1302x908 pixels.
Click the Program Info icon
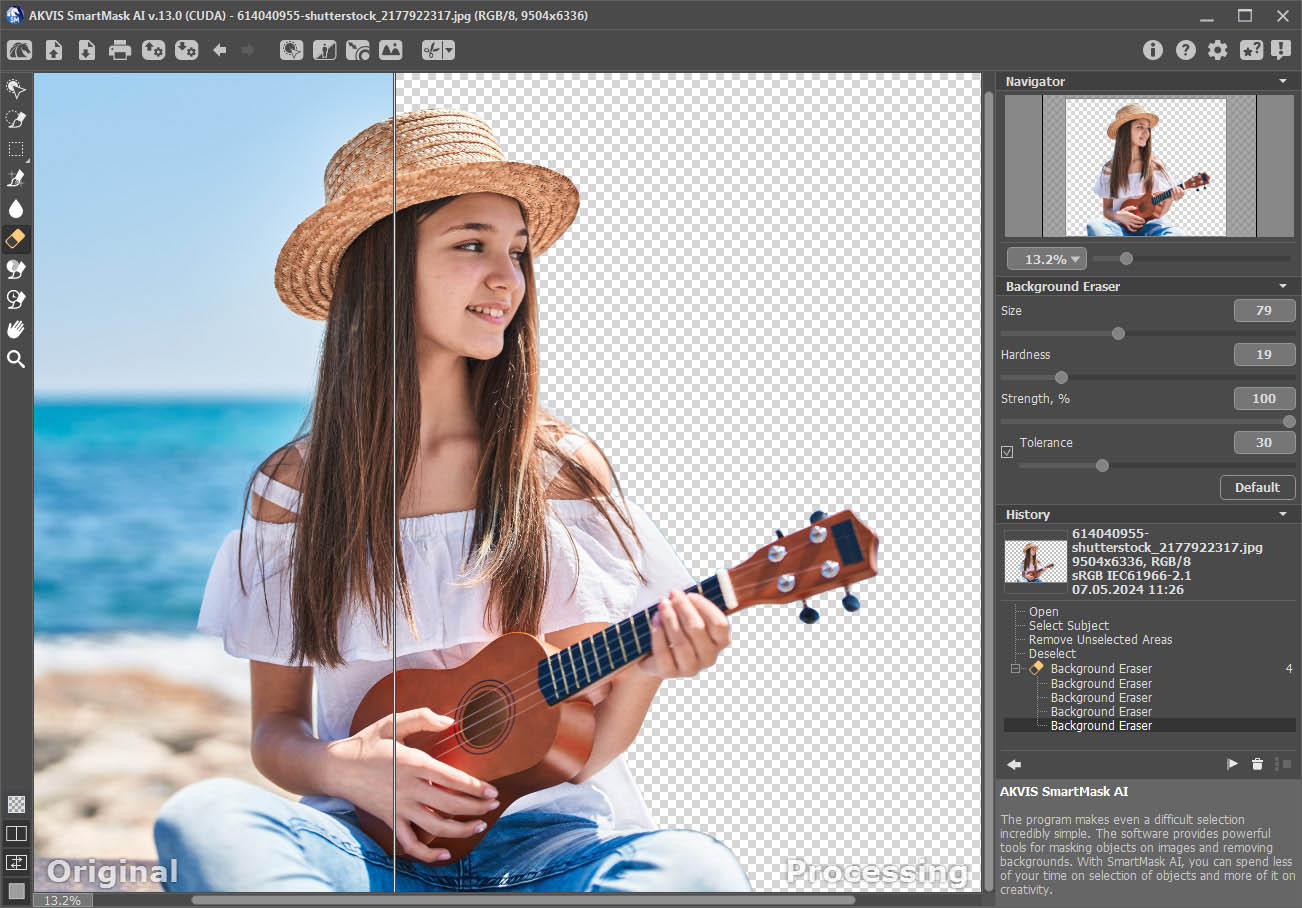1153,50
